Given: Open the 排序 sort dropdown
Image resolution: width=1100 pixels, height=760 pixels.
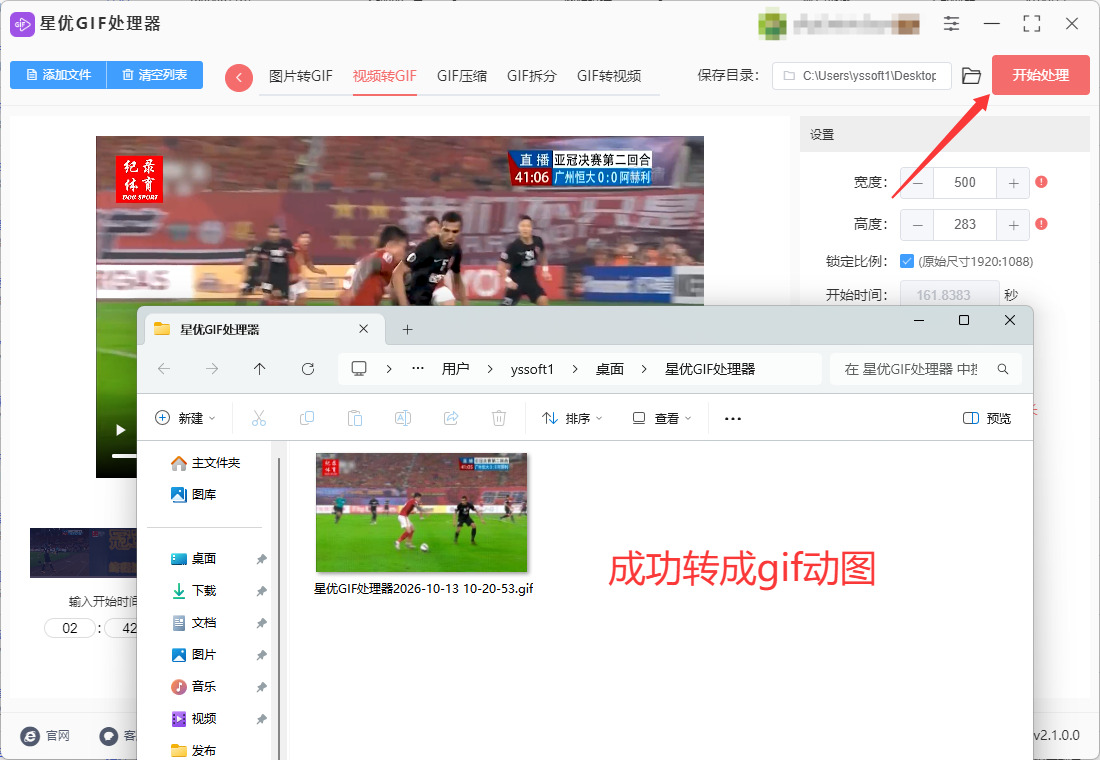Looking at the screenshot, I should click(x=572, y=418).
